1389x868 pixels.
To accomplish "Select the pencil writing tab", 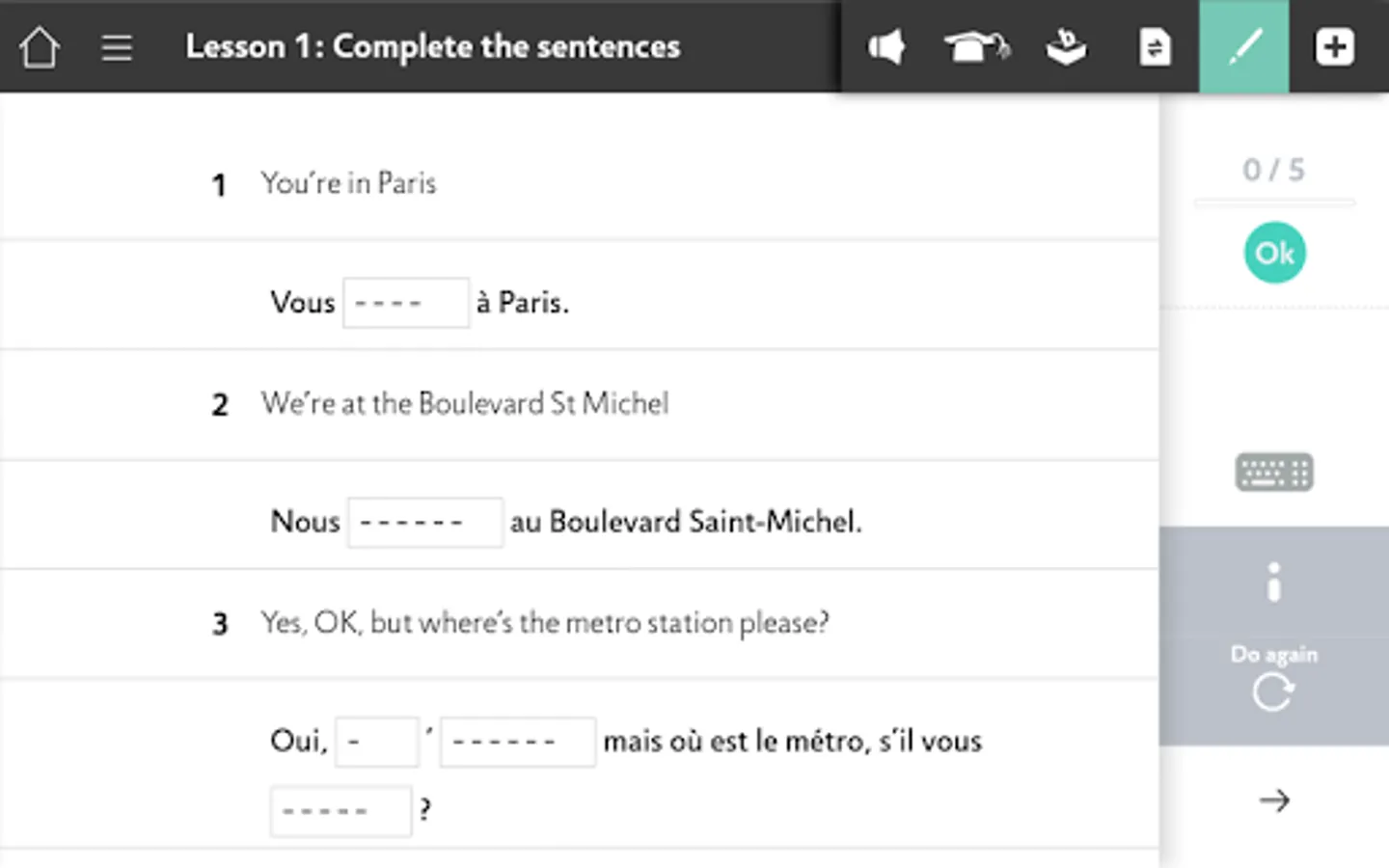I will tap(1244, 47).
